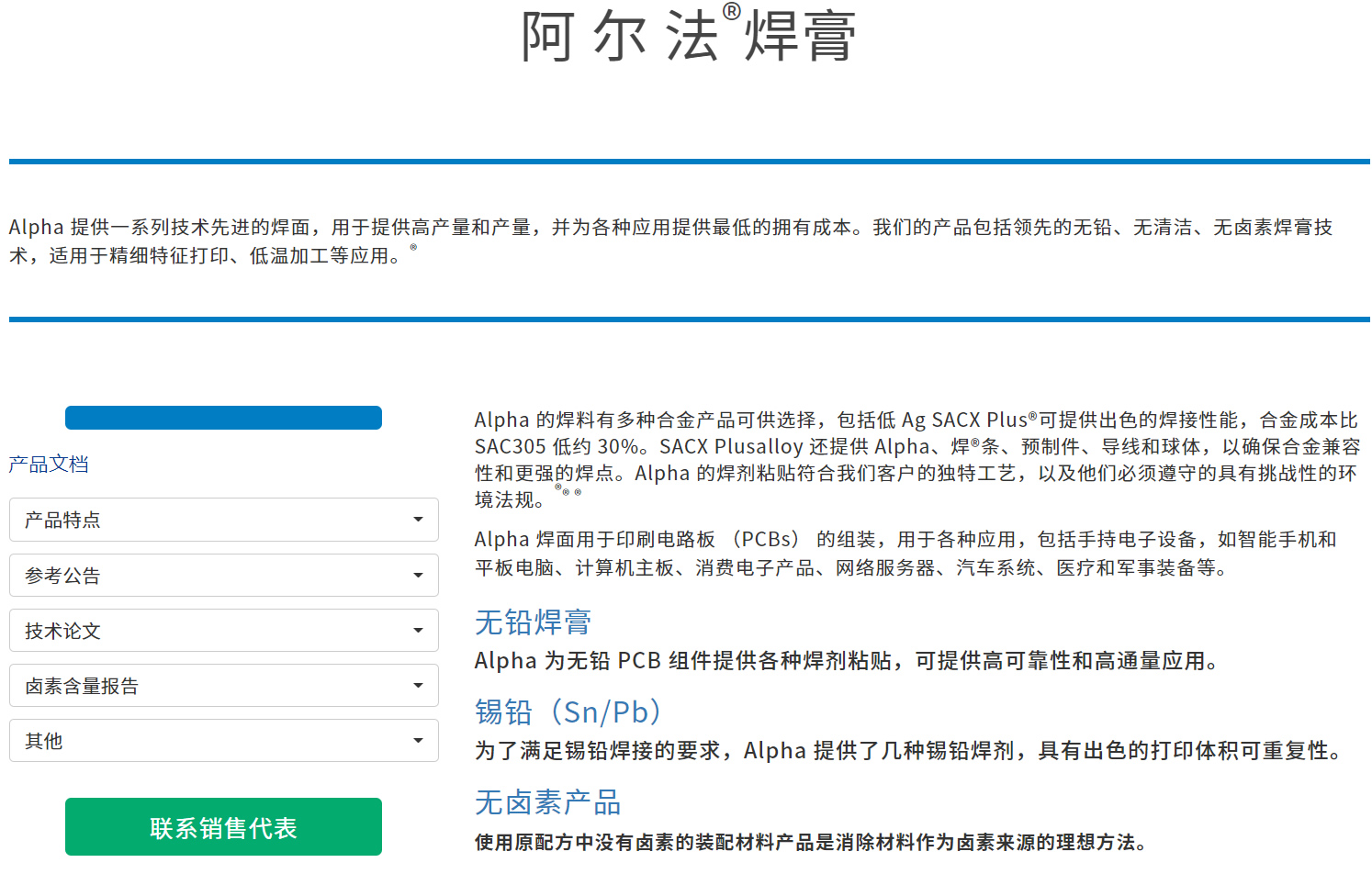The width and height of the screenshot is (1372, 885).
Task: Open the 参考公告 label
Action: (x=62, y=576)
